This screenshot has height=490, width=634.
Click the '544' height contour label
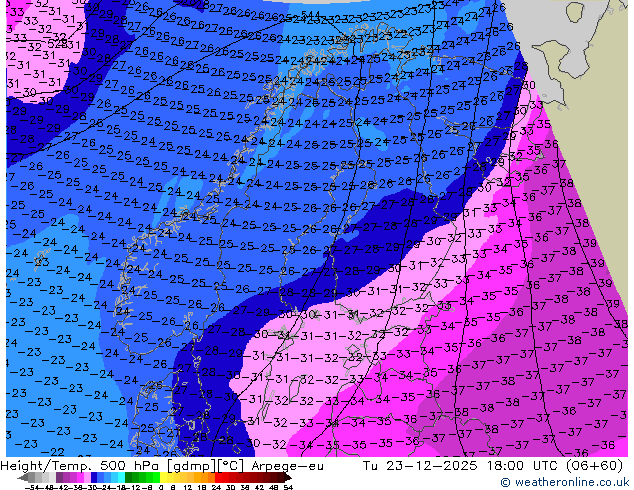click(x=311, y=15)
